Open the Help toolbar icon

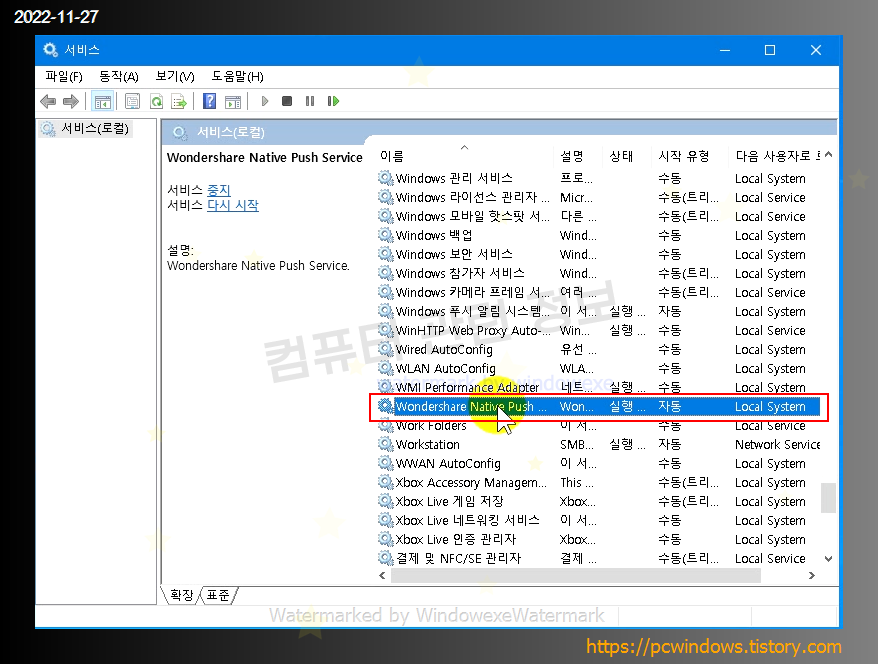[209, 101]
